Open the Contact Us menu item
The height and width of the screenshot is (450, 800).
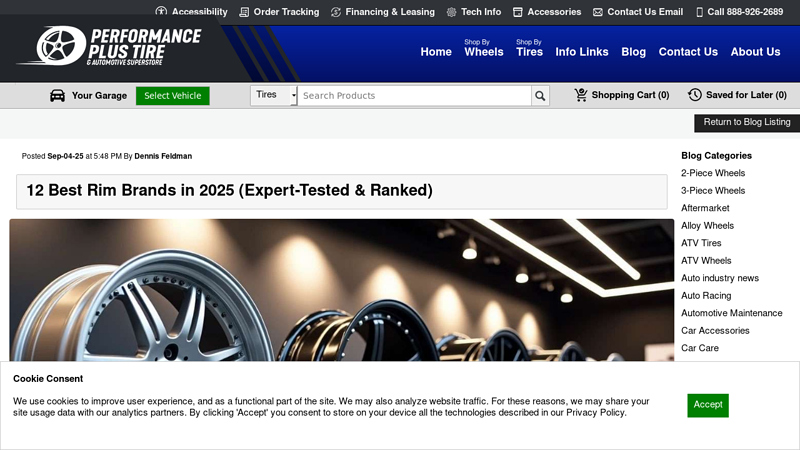click(688, 52)
